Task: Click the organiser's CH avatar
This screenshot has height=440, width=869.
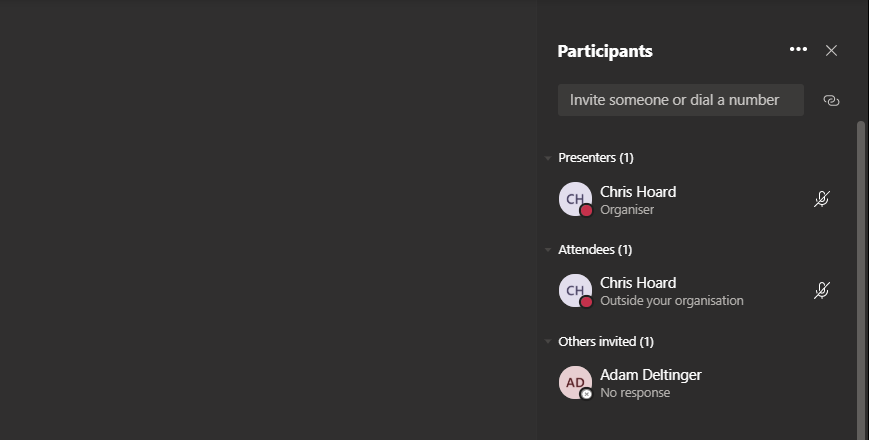Action: coord(575,199)
